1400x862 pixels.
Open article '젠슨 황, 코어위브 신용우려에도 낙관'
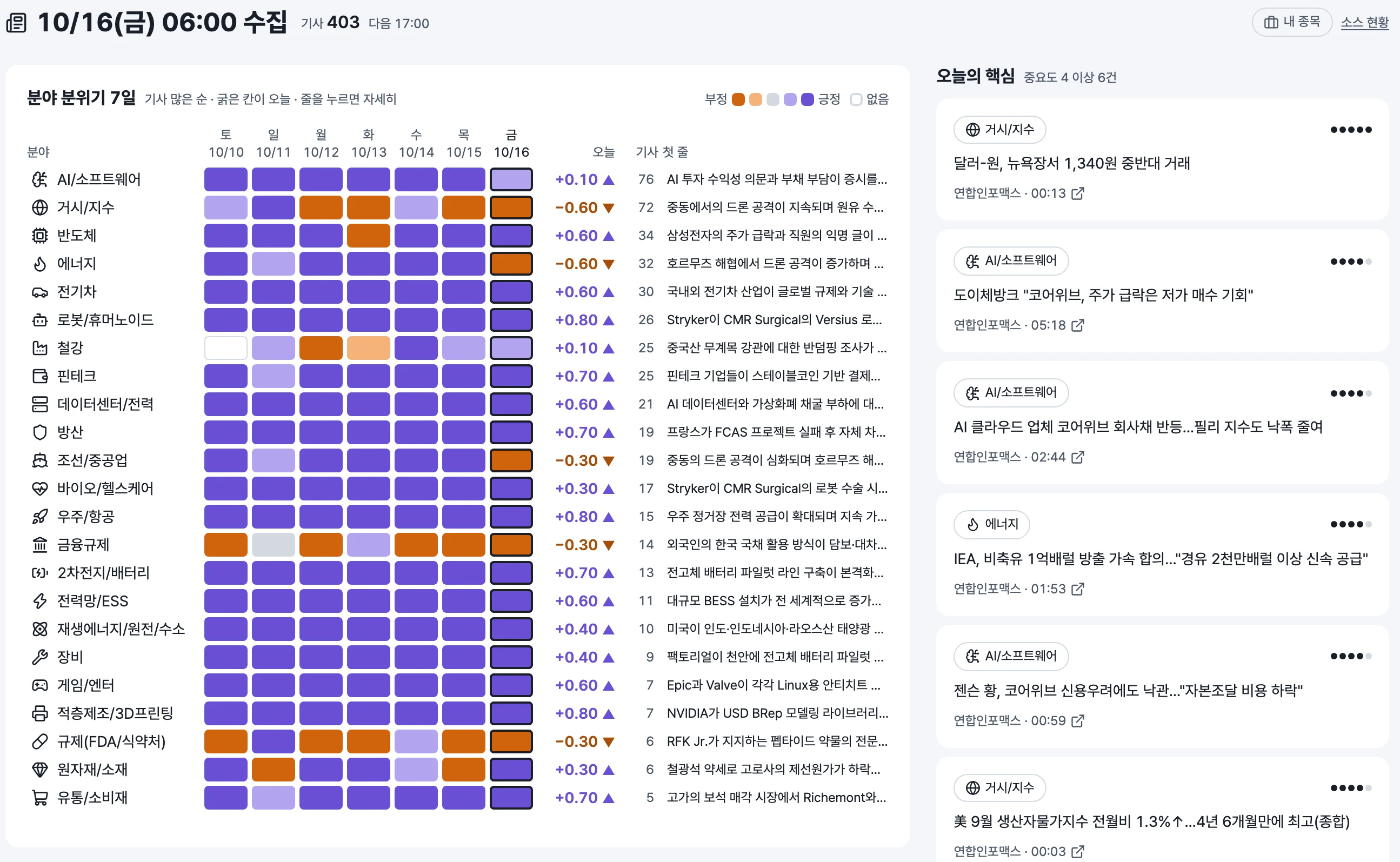(1128, 691)
